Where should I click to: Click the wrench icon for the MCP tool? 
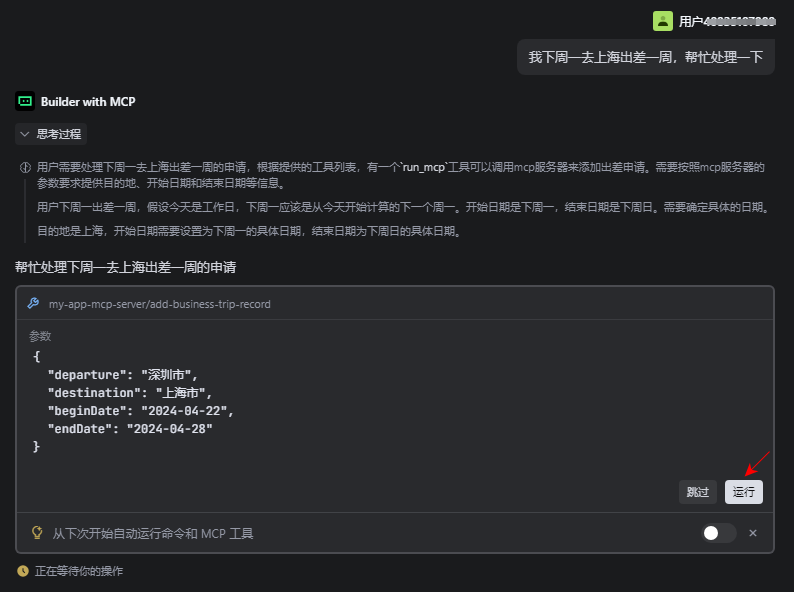(x=33, y=304)
